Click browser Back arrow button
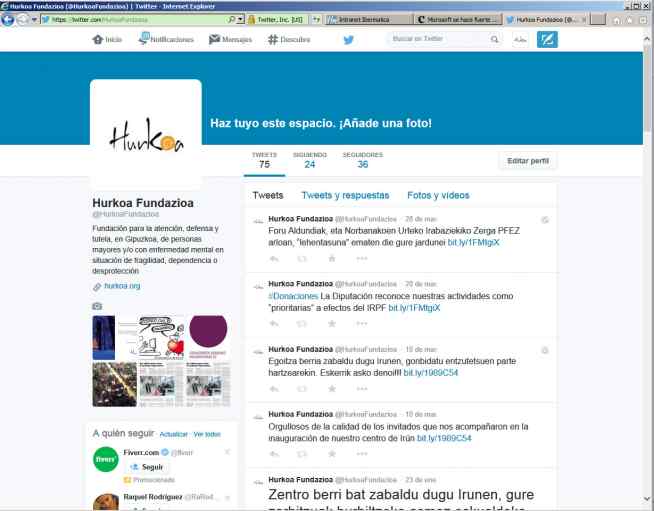The height and width of the screenshot is (511, 654). point(8,20)
